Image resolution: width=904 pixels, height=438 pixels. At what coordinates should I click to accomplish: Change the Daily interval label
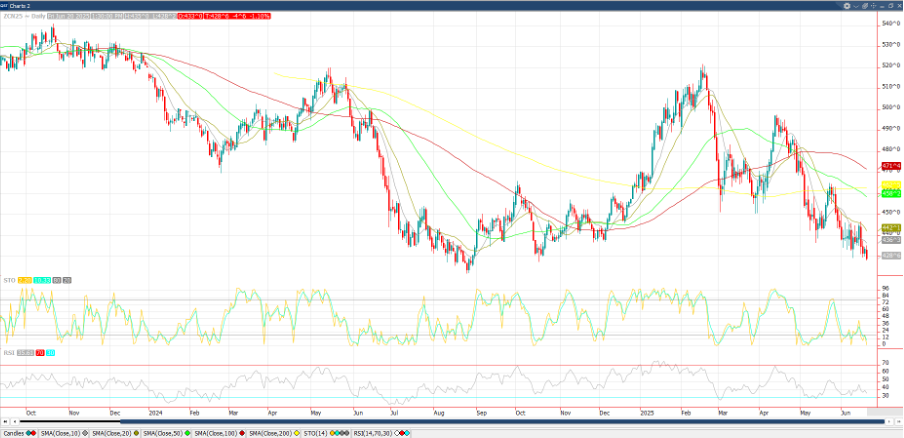(x=37, y=17)
